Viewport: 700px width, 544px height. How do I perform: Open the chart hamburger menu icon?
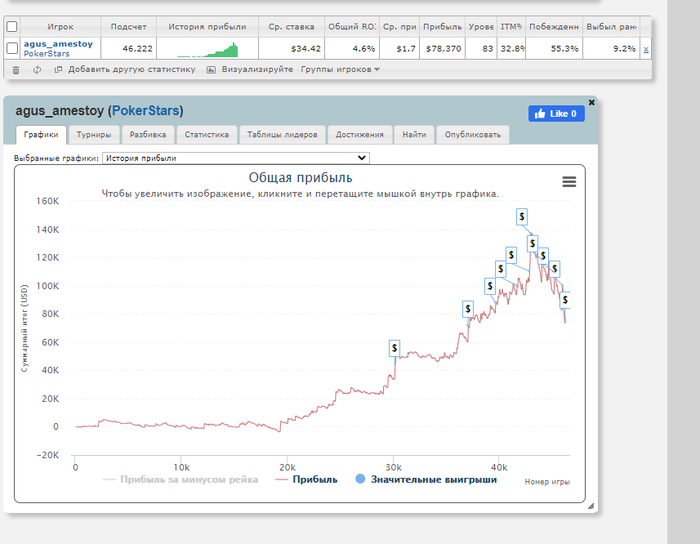click(x=569, y=182)
